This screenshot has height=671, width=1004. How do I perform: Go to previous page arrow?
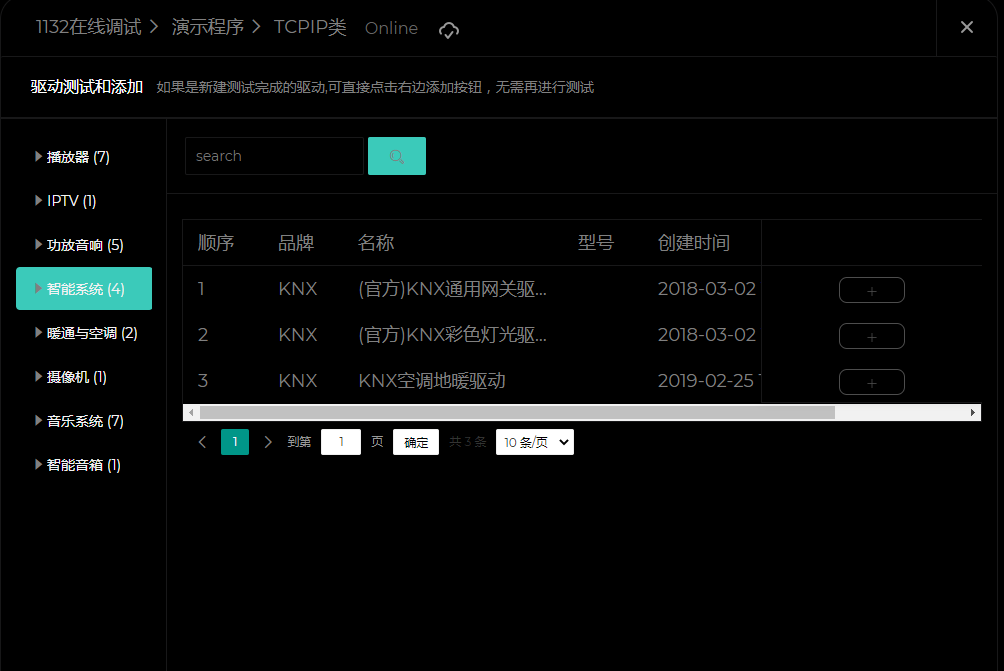point(202,442)
